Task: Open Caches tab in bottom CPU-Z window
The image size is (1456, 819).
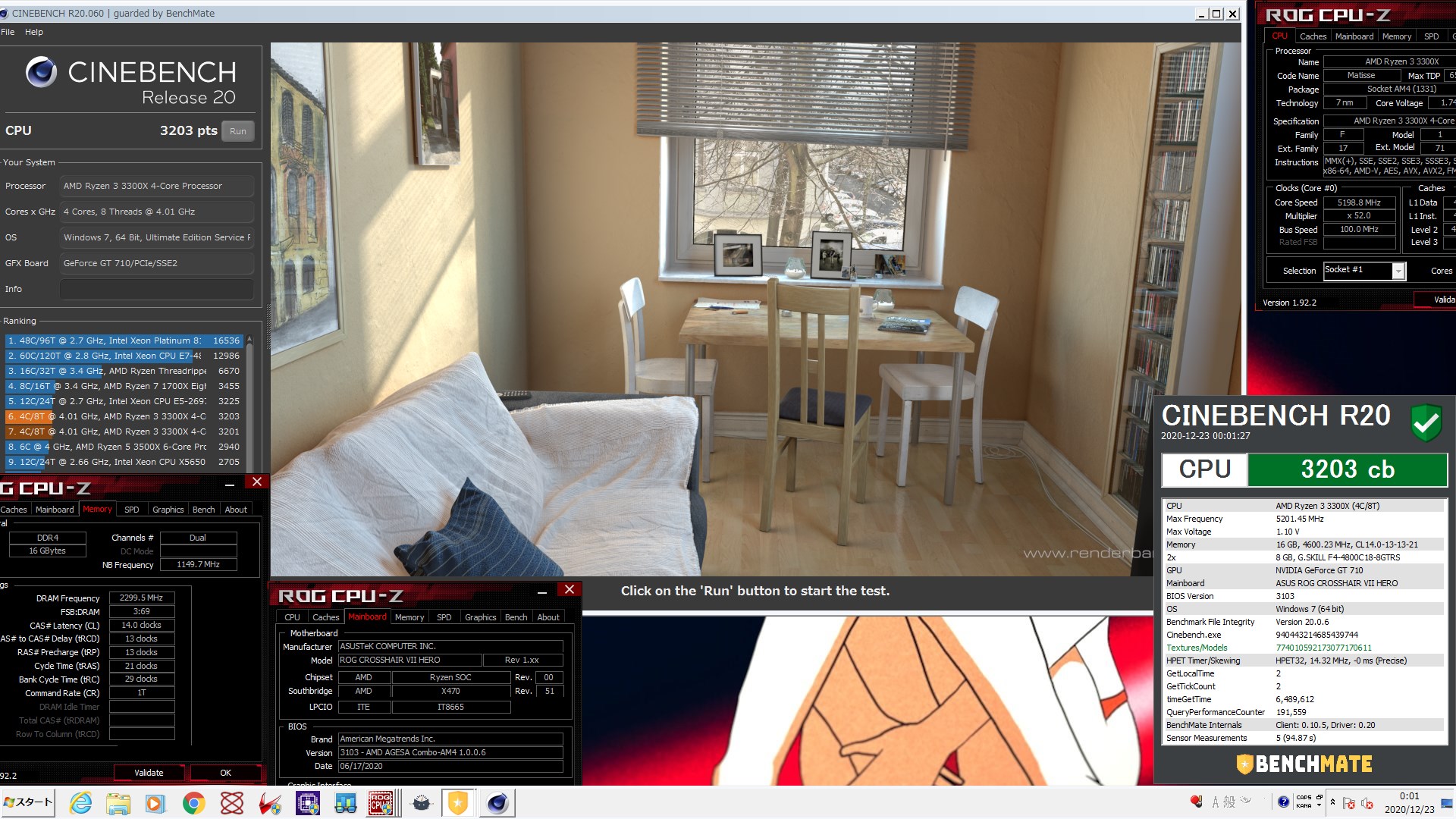Action: 326,617
